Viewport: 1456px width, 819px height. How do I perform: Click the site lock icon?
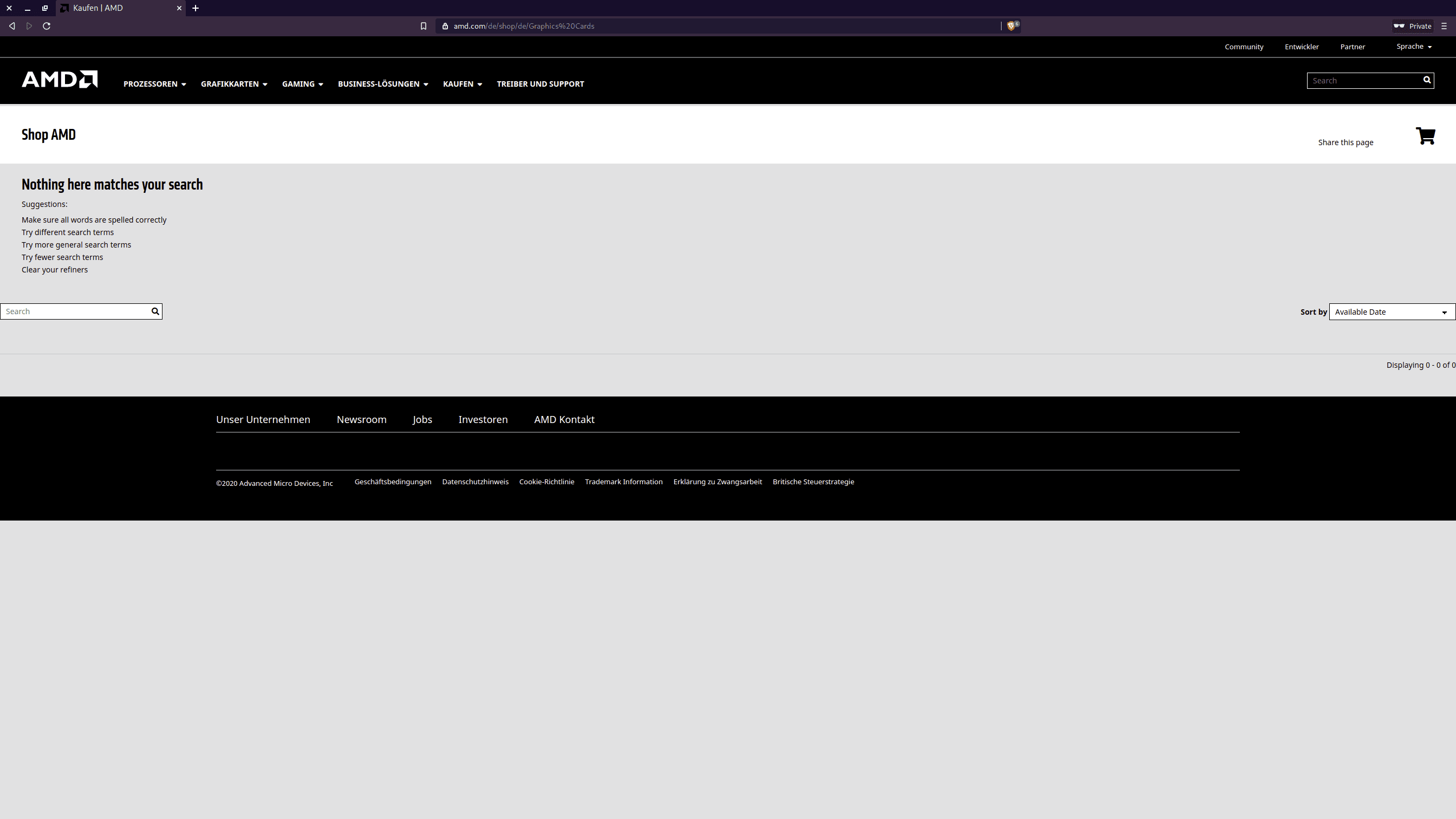click(x=445, y=26)
